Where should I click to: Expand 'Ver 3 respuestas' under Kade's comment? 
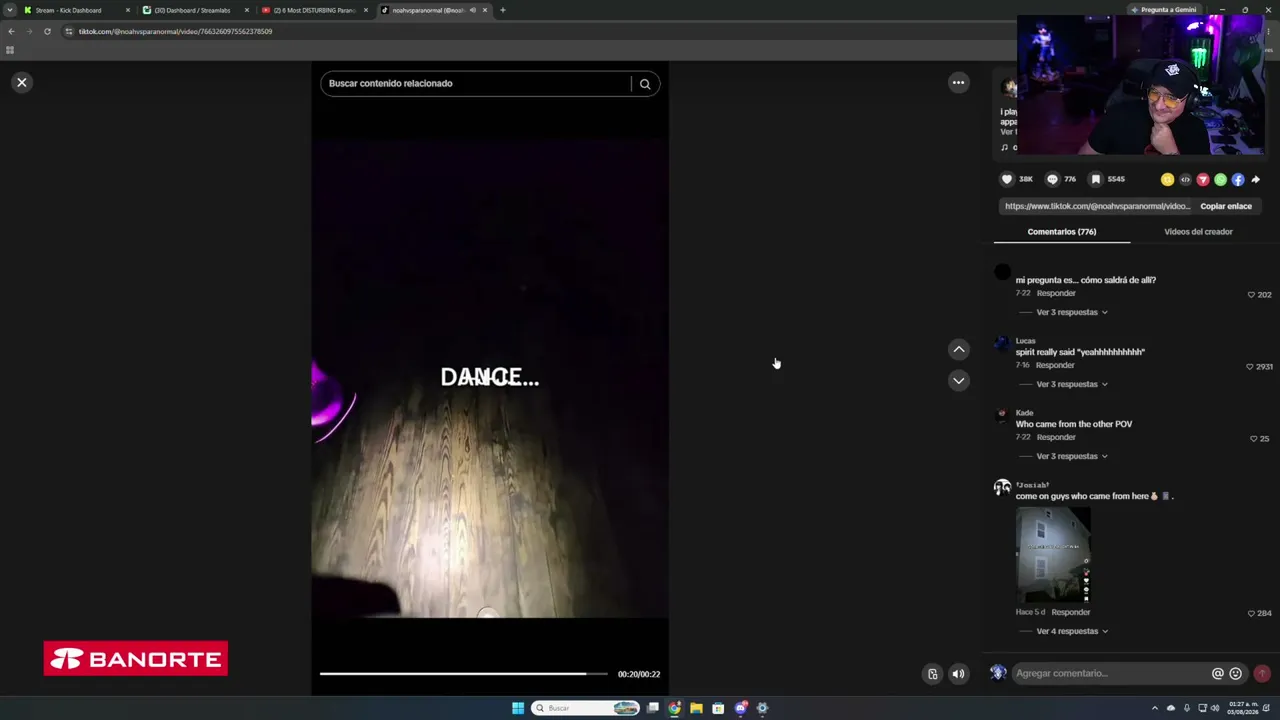[1072, 456]
